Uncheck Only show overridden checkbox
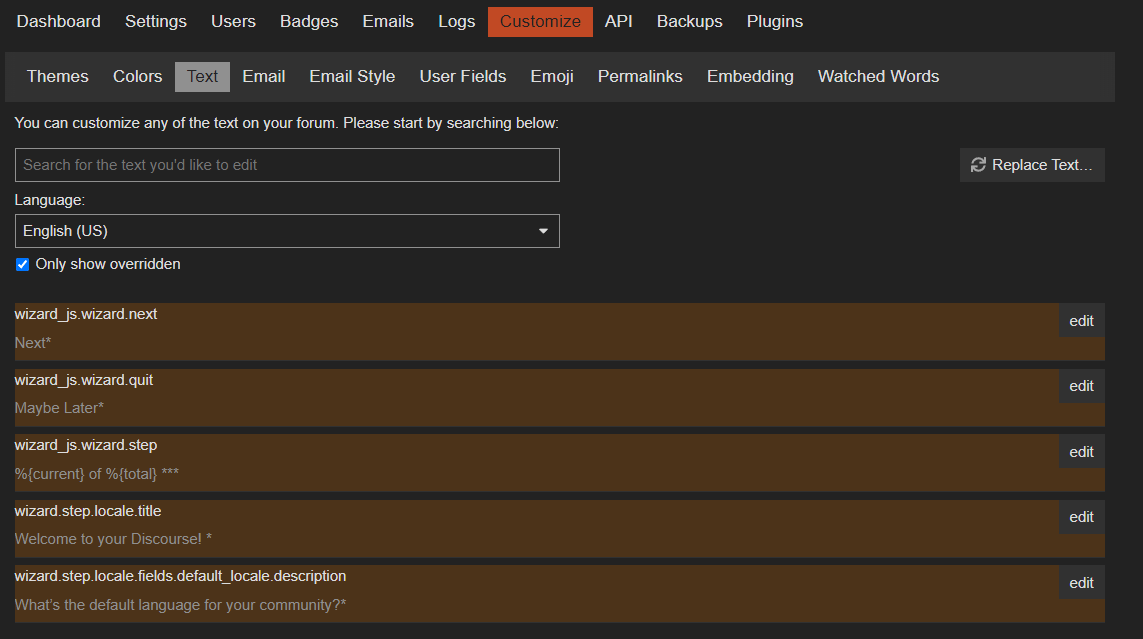This screenshot has height=639, width=1143. pyautogui.click(x=23, y=264)
